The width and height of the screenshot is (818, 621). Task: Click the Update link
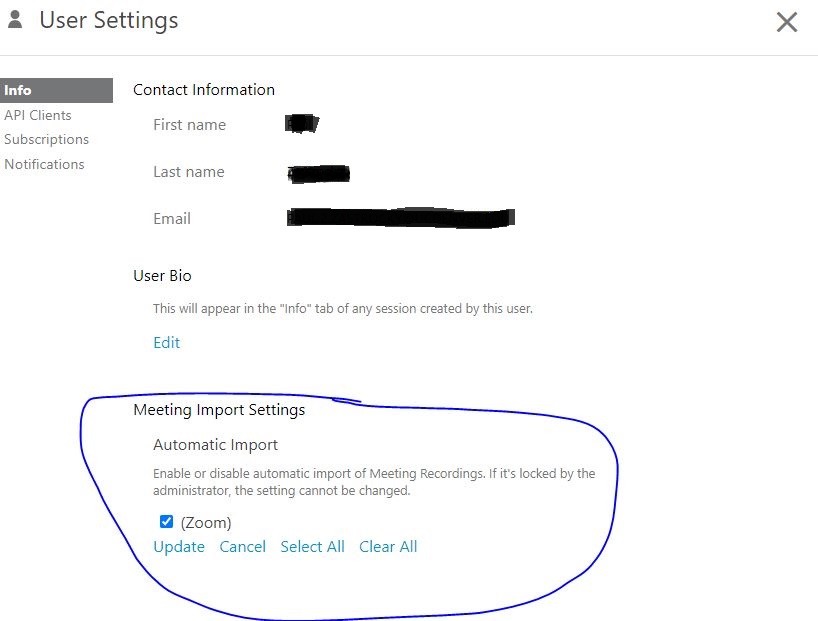(179, 546)
